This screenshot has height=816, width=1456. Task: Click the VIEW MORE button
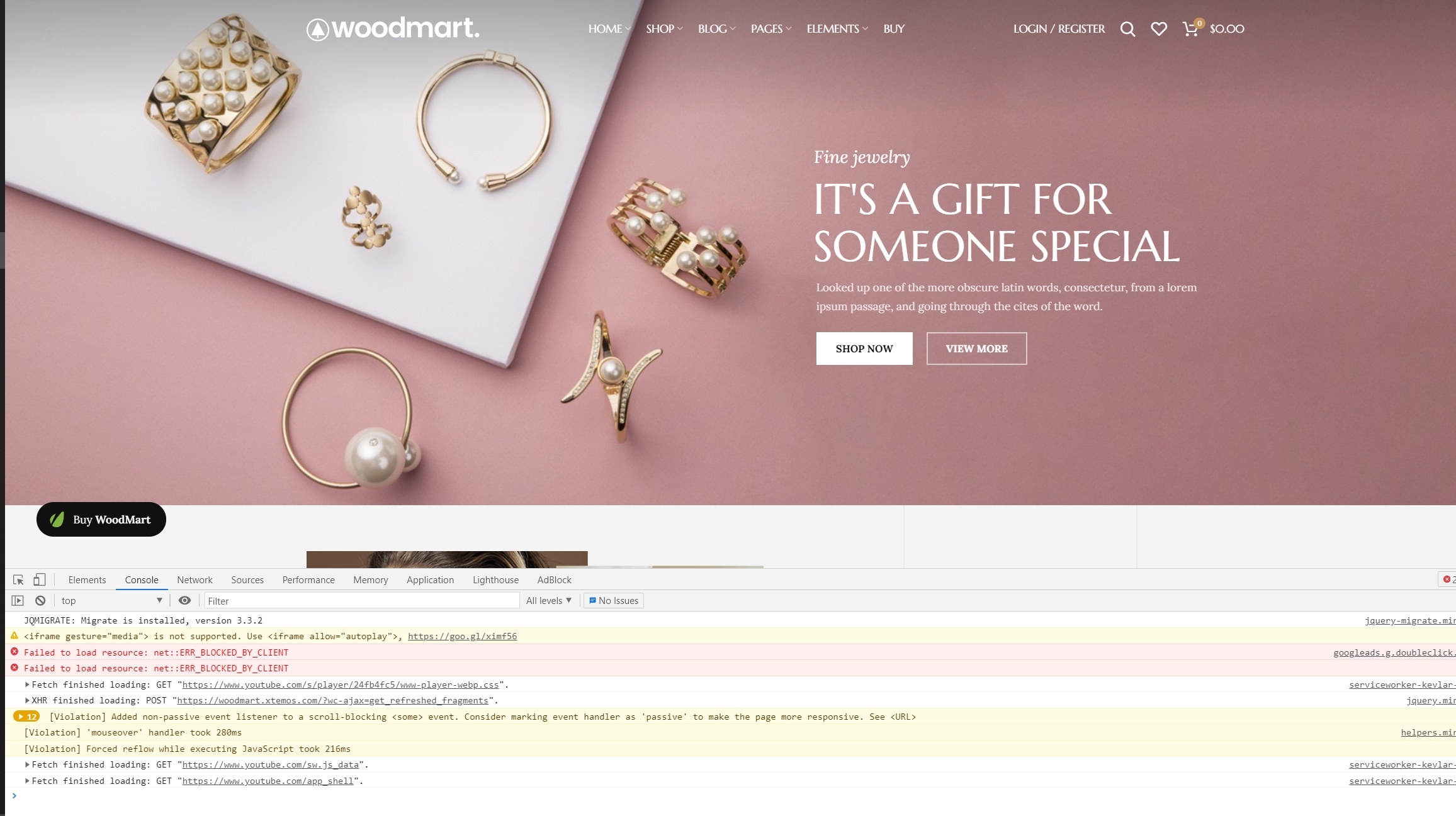(x=976, y=349)
